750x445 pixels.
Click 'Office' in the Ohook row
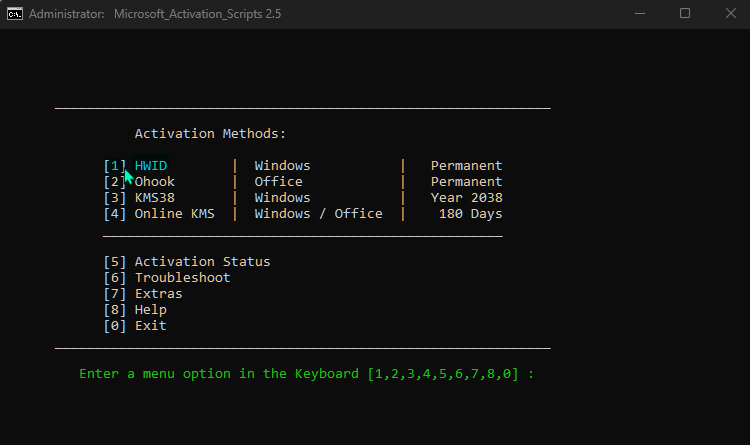[278, 182]
